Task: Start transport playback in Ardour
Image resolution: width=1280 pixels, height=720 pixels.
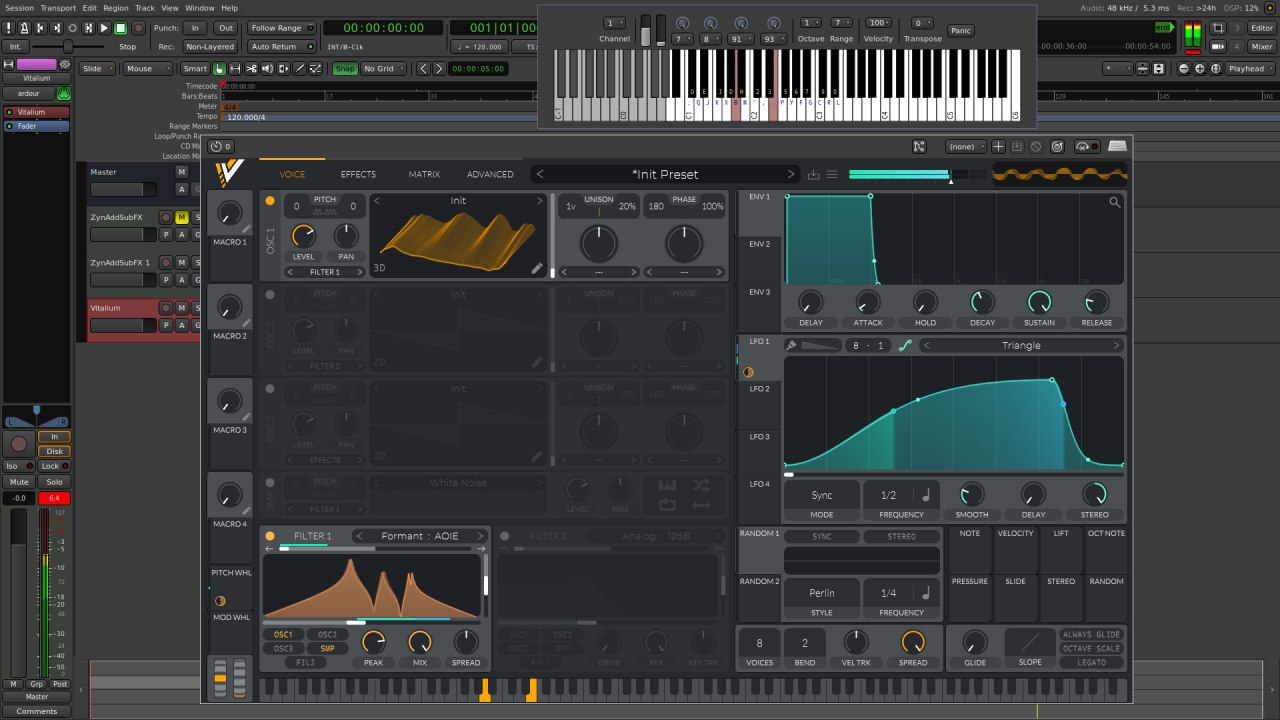Action: (x=104, y=28)
